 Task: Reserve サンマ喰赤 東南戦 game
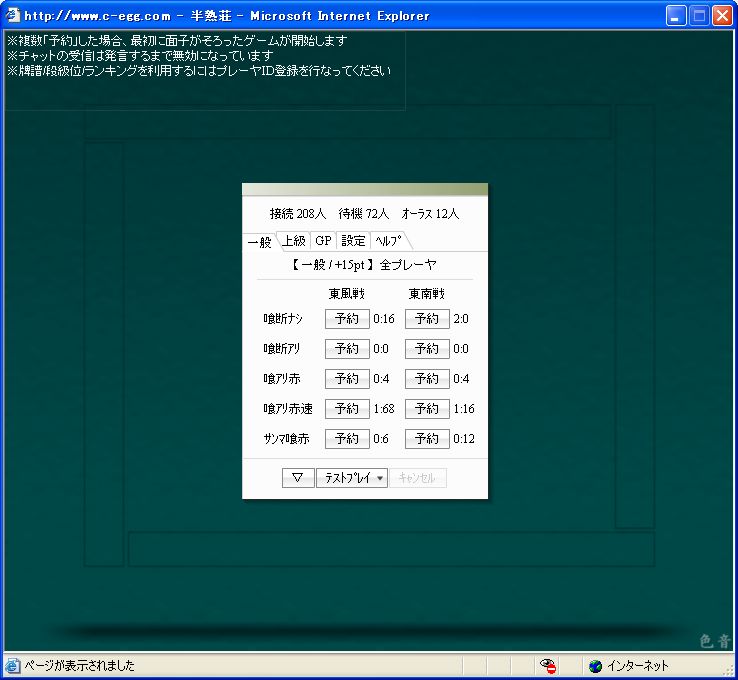pos(427,439)
